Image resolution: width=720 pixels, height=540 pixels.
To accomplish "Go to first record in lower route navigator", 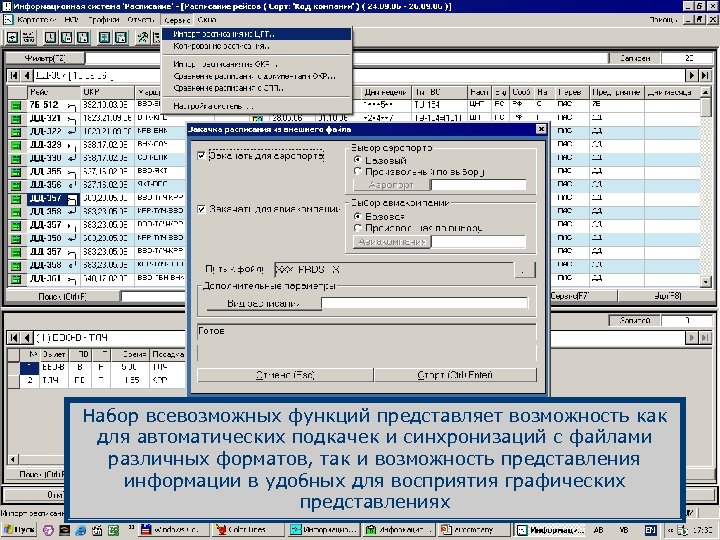I will tap(14, 338).
